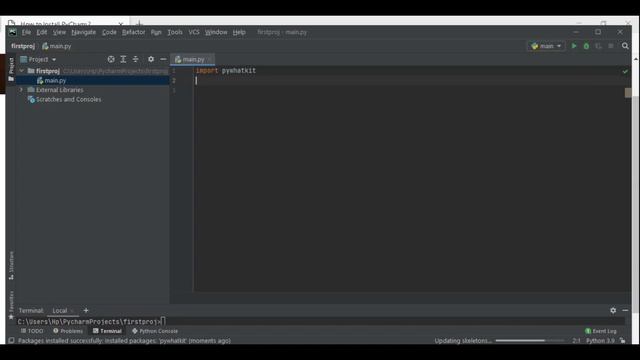Open the main run configuration dropdown
The height and width of the screenshot is (360, 640).
pyautogui.click(x=547, y=46)
